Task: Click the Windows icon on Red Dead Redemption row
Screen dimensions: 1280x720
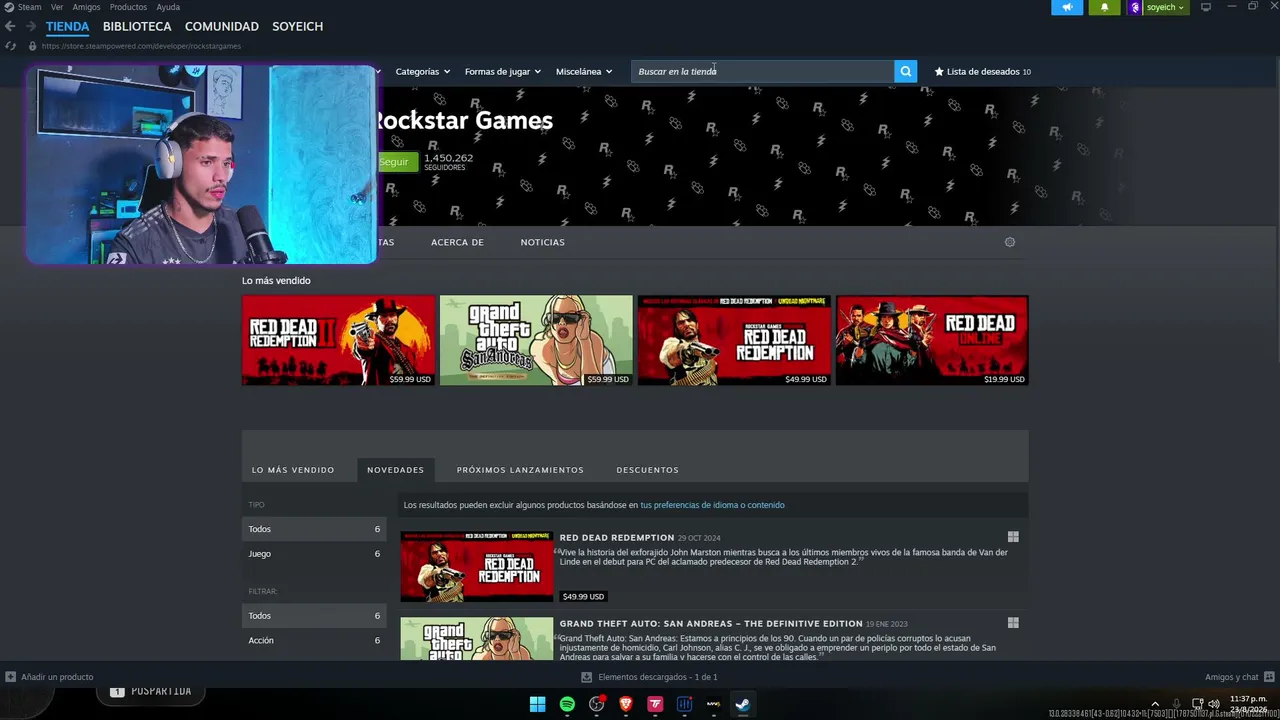Action: pyautogui.click(x=1013, y=537)
